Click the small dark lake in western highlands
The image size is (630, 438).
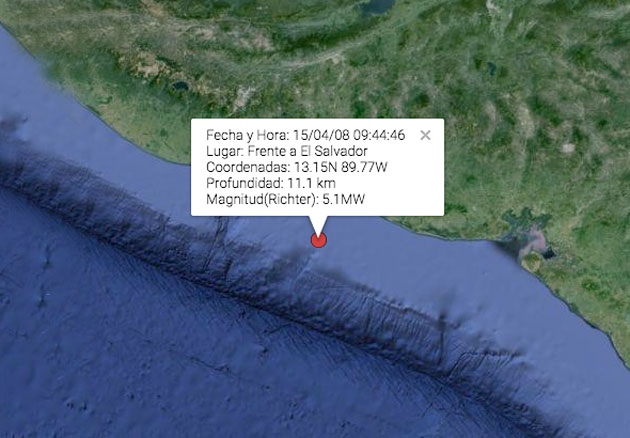click(x=180, y=86)
